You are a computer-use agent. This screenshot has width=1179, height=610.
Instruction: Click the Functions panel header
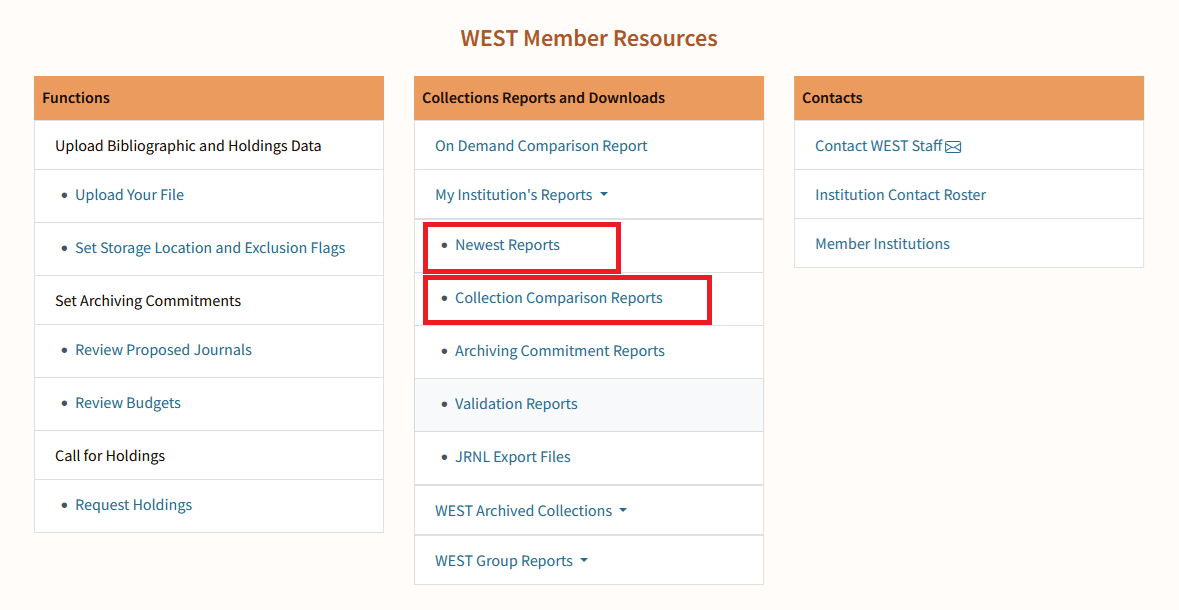click(x=209, y=98)
